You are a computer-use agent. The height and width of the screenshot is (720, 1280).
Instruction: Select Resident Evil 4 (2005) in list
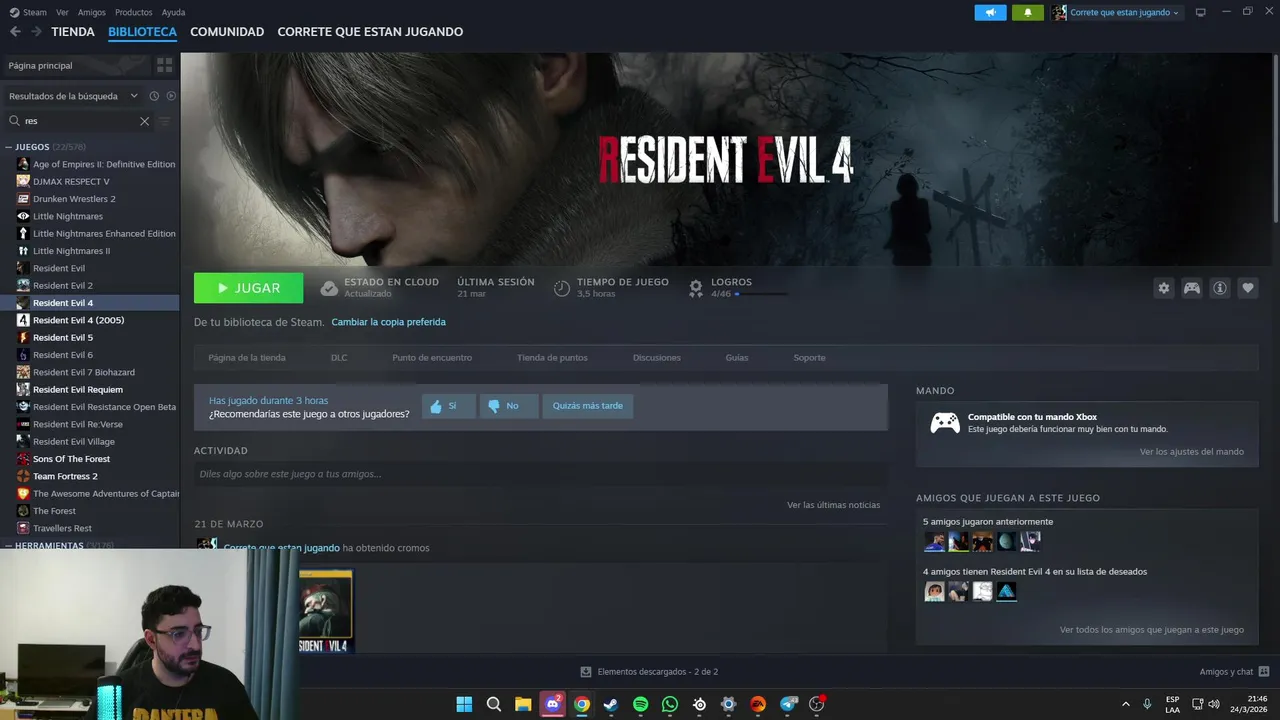[78, 320]
